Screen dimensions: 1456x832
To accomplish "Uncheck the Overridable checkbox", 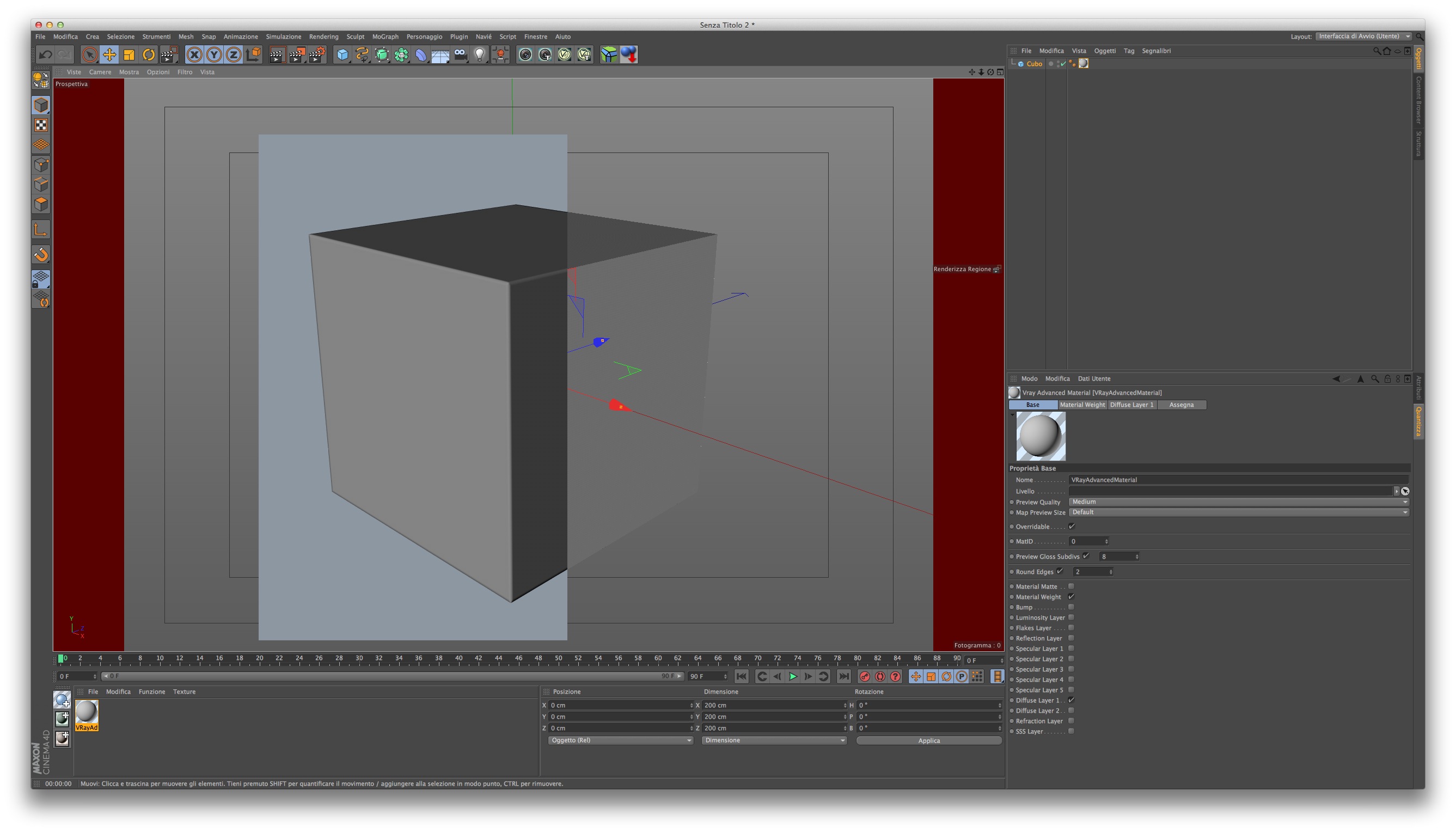I will coord(1072,527).
